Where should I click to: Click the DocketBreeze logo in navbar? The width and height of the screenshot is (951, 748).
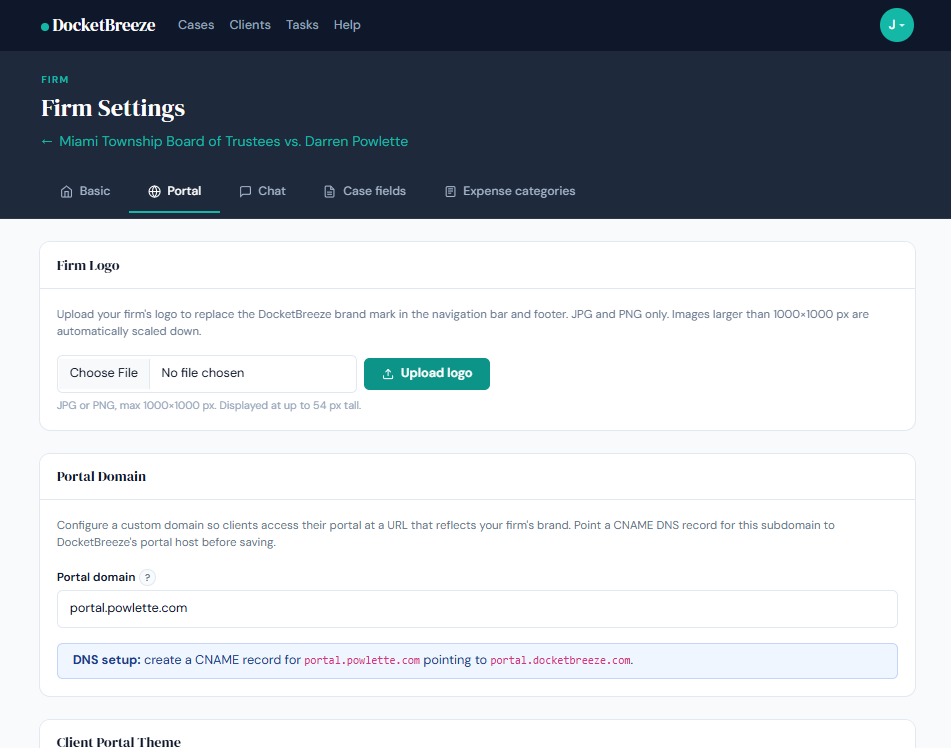pos(98,25)
